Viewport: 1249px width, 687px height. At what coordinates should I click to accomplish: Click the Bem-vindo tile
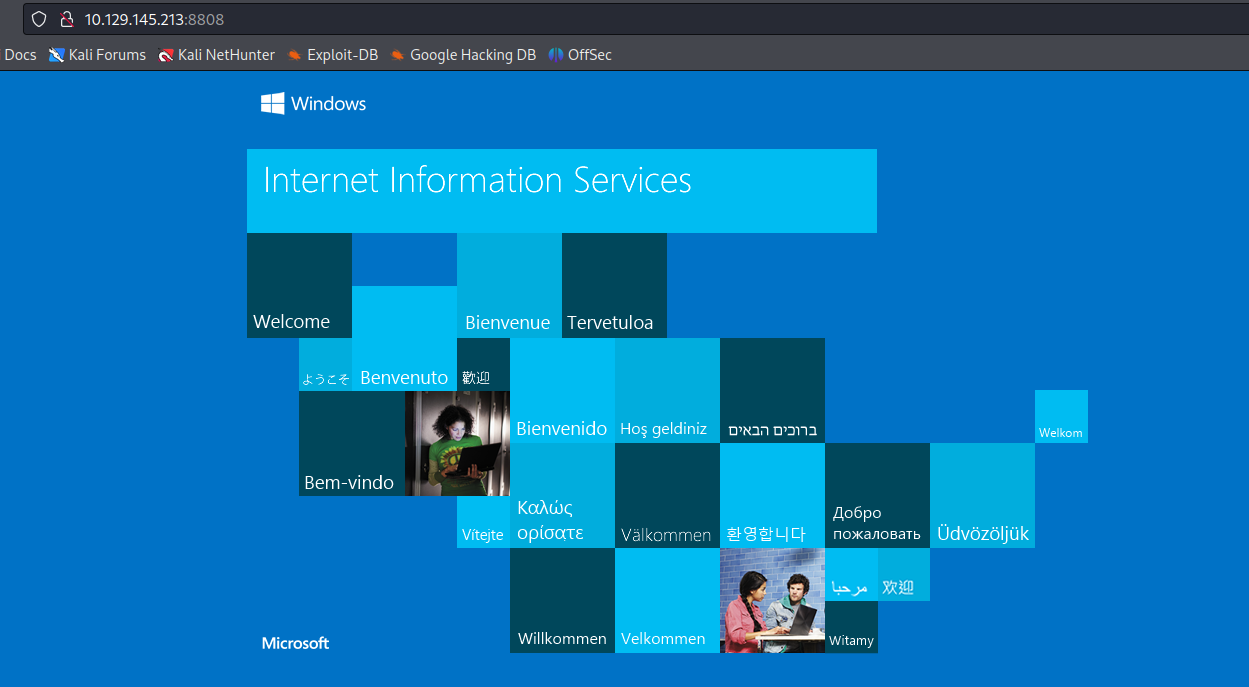351,443
